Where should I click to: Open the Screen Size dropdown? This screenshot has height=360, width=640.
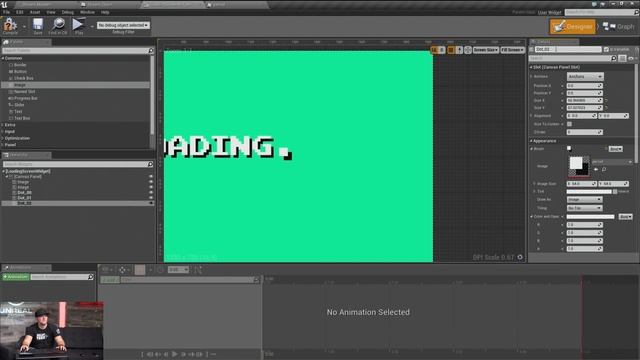pos(486,50)
